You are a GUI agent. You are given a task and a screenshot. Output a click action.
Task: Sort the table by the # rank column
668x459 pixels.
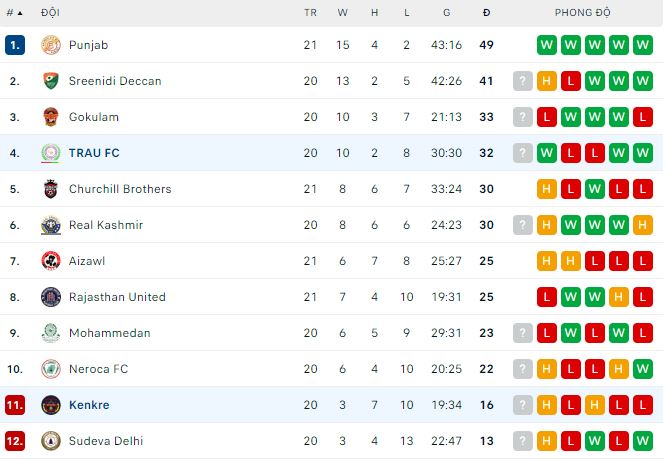pos(14,13)
